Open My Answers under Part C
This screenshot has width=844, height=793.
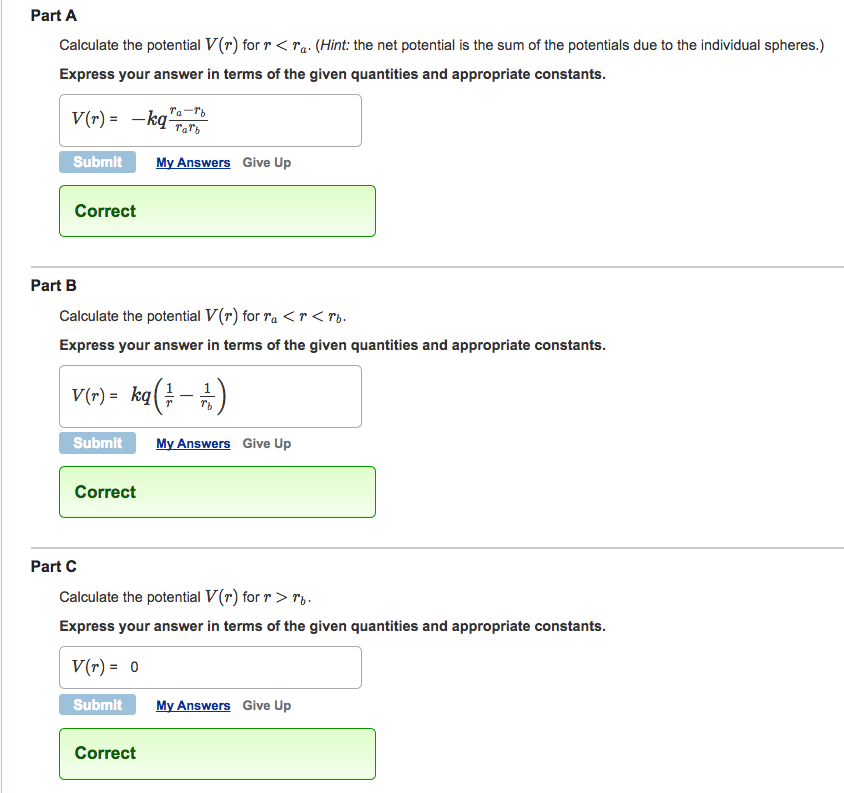[193, 705]
